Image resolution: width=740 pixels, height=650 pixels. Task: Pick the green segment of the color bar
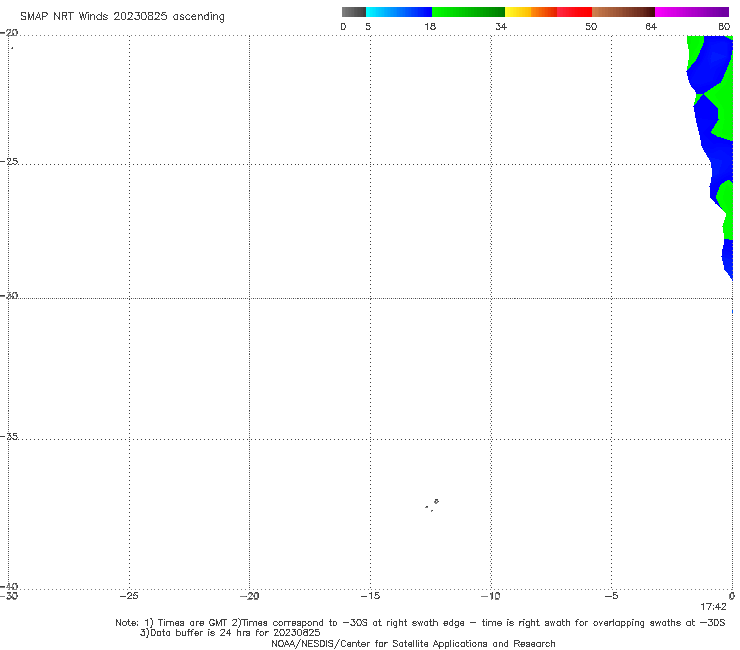point(468,12)
